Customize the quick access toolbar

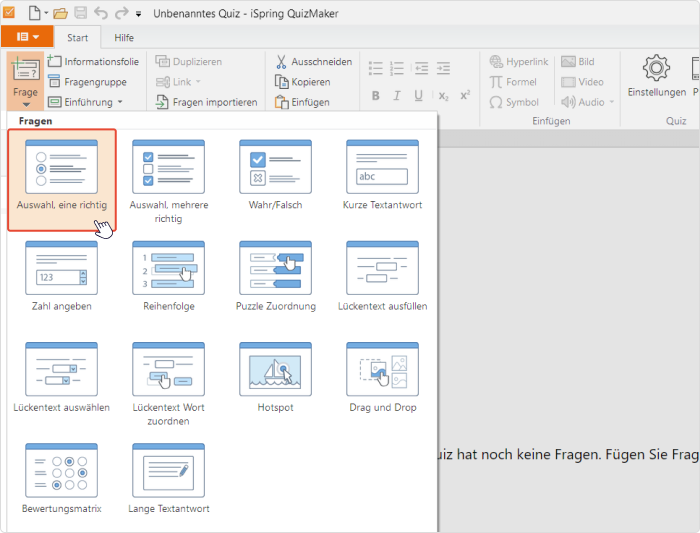138,14
